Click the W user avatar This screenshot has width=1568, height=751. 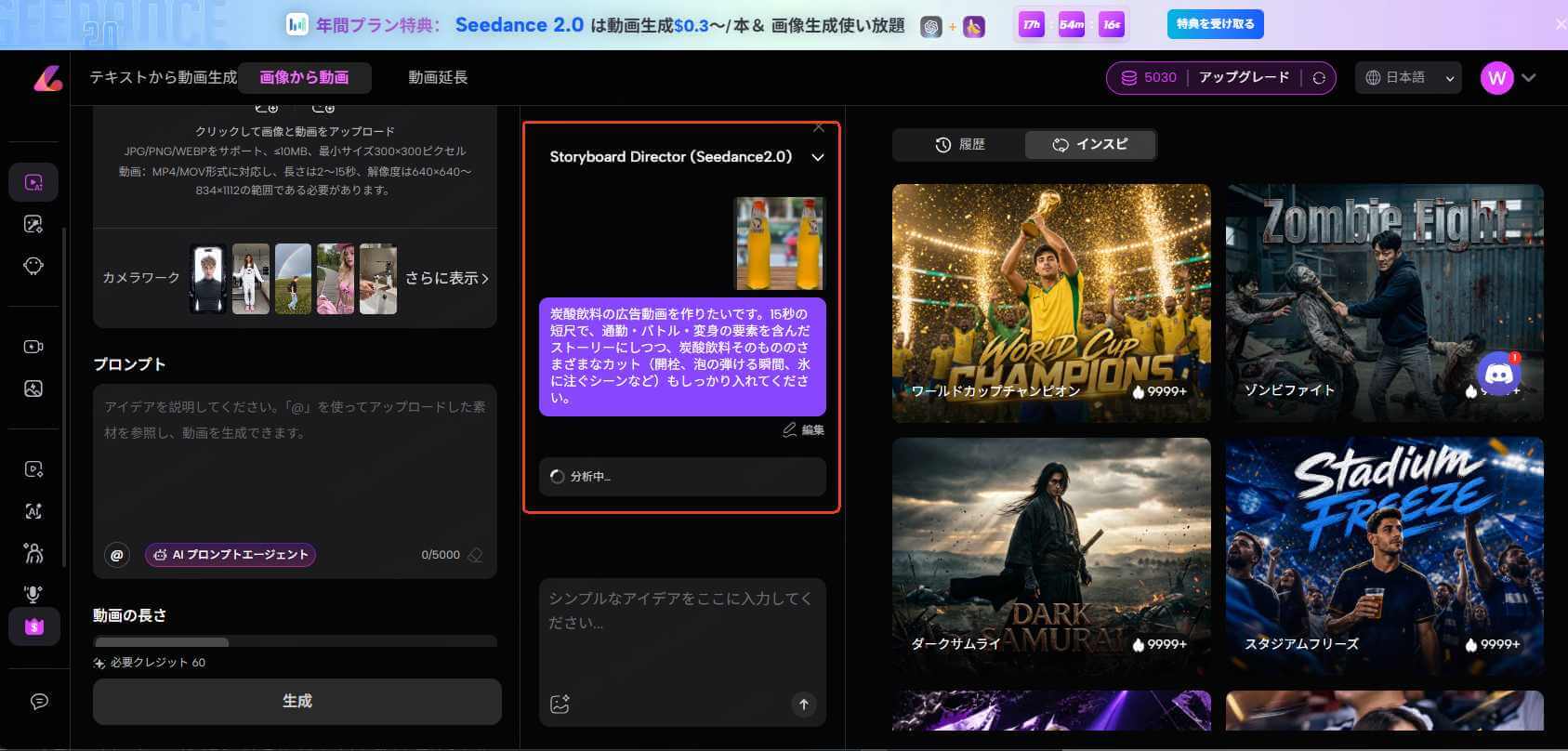pos(1496,78)
